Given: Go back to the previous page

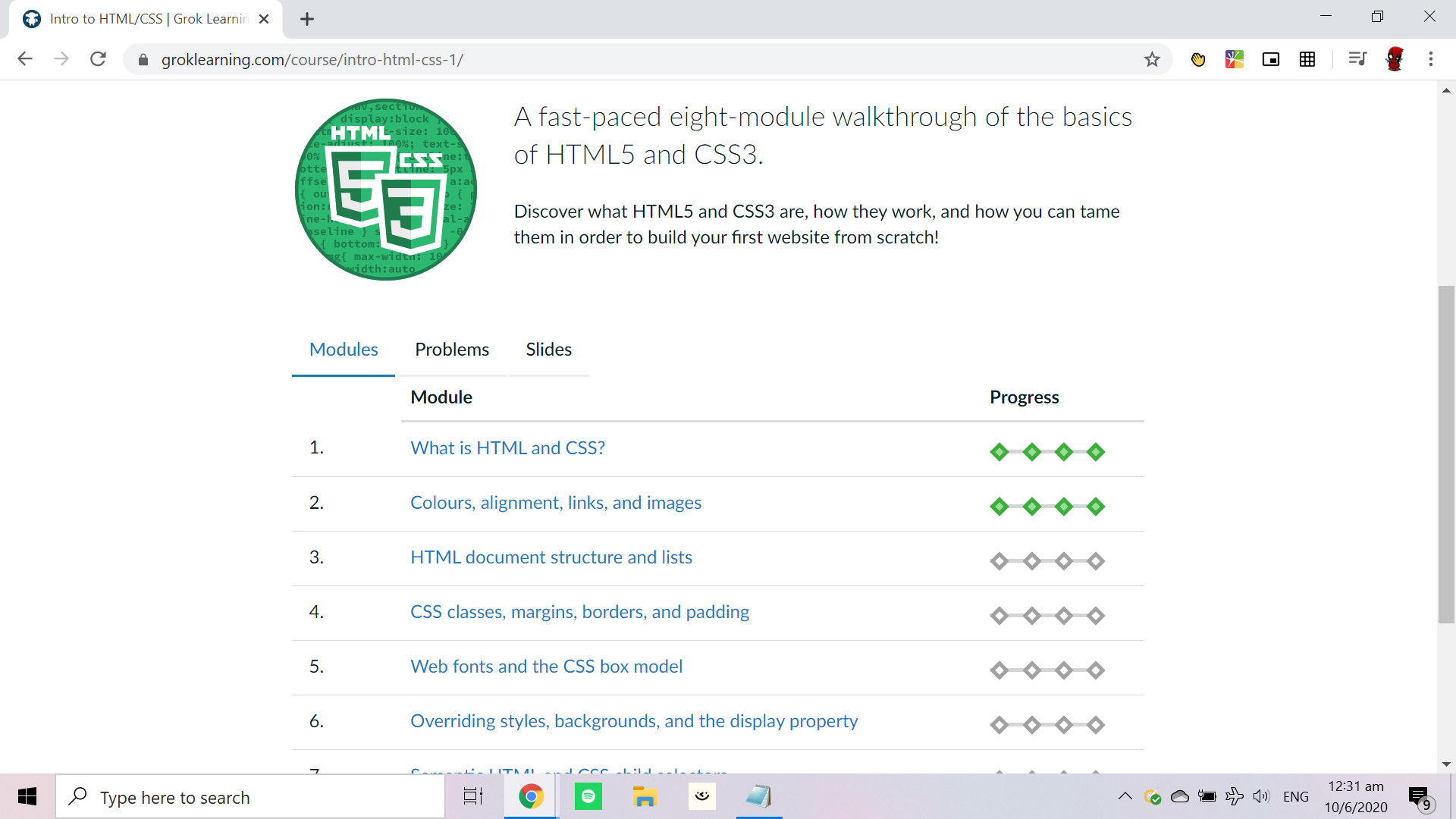Looking at the screenshot, I should (x=25, y=59).
